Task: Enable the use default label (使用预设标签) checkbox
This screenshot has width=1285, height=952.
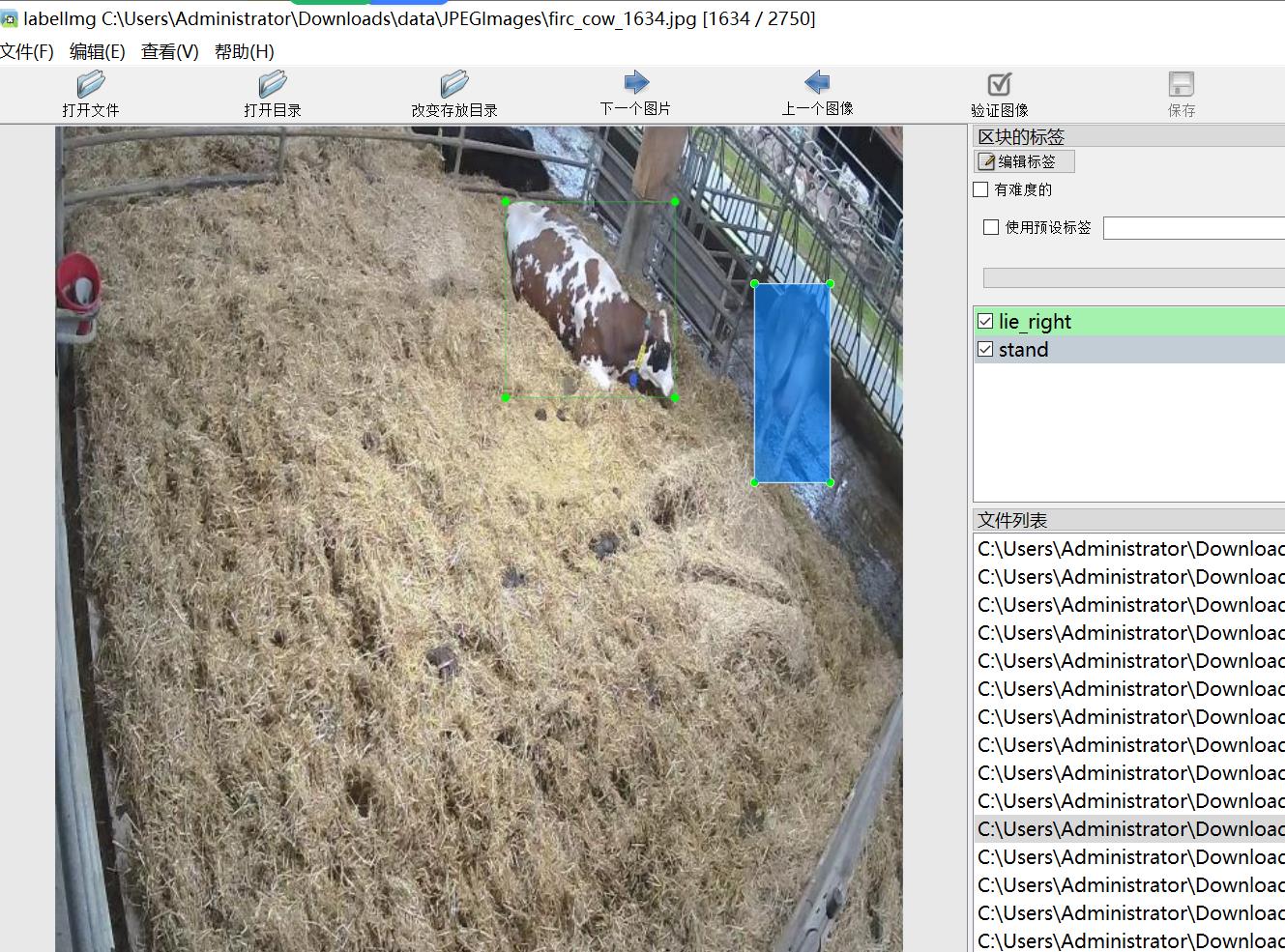Action: [x=991, y=227]
